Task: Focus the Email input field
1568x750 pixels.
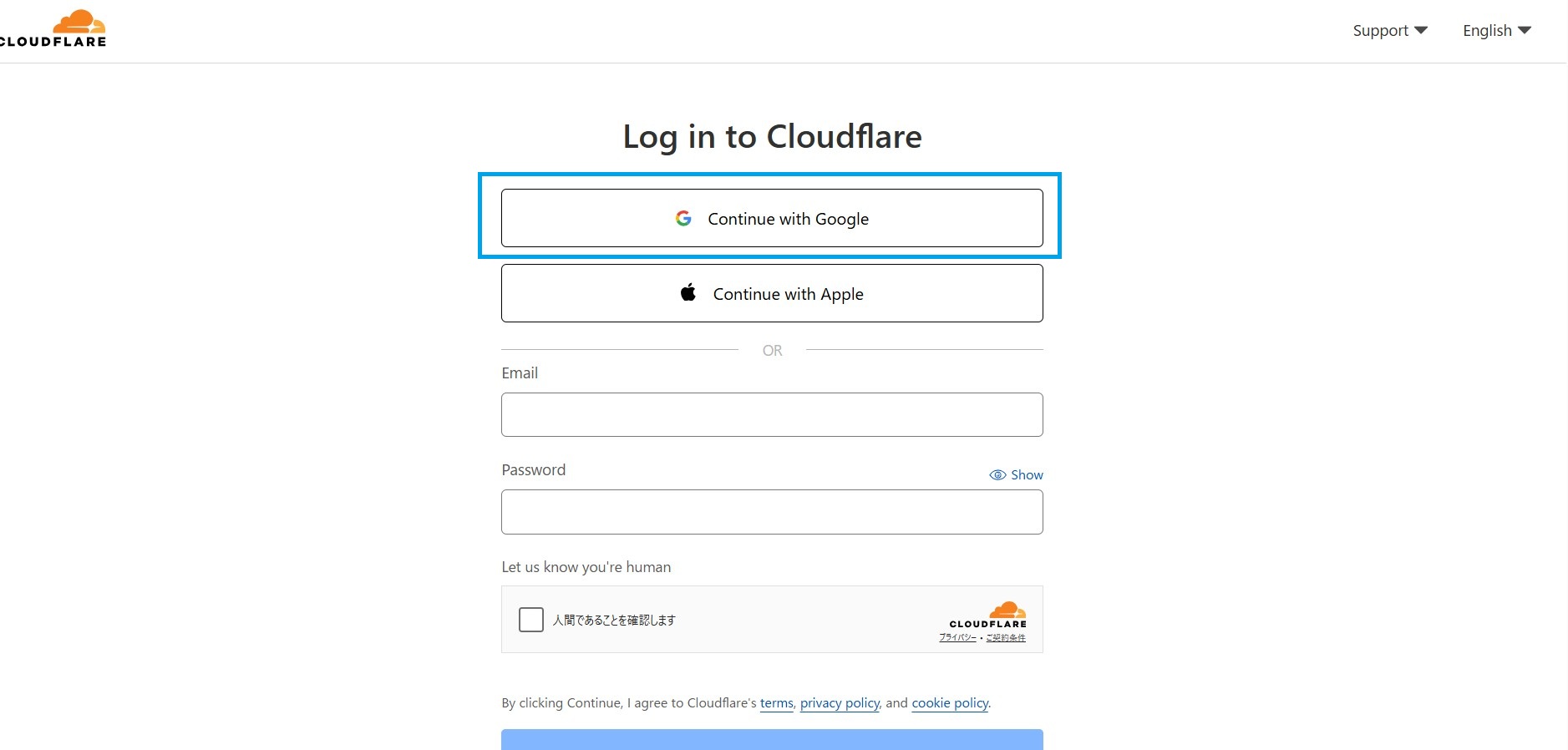Action: coord(772,415)
